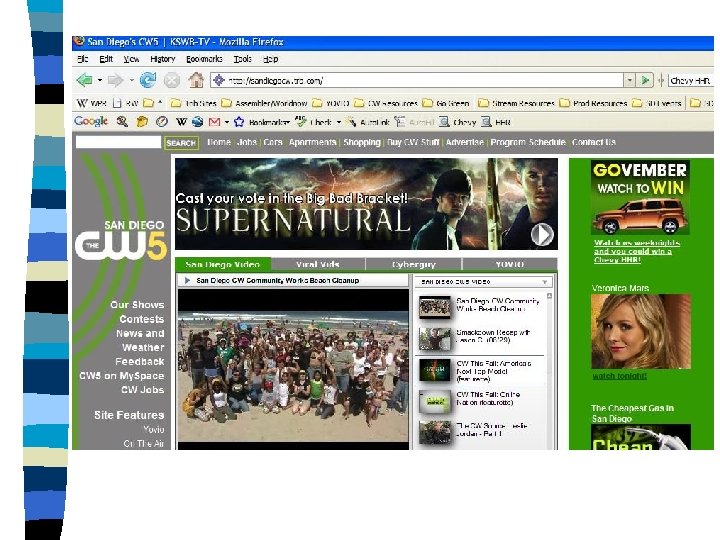Open the Assembler/Worldnow bookmark folder
This screenshot has height=540, width=720.
(264, 103)
